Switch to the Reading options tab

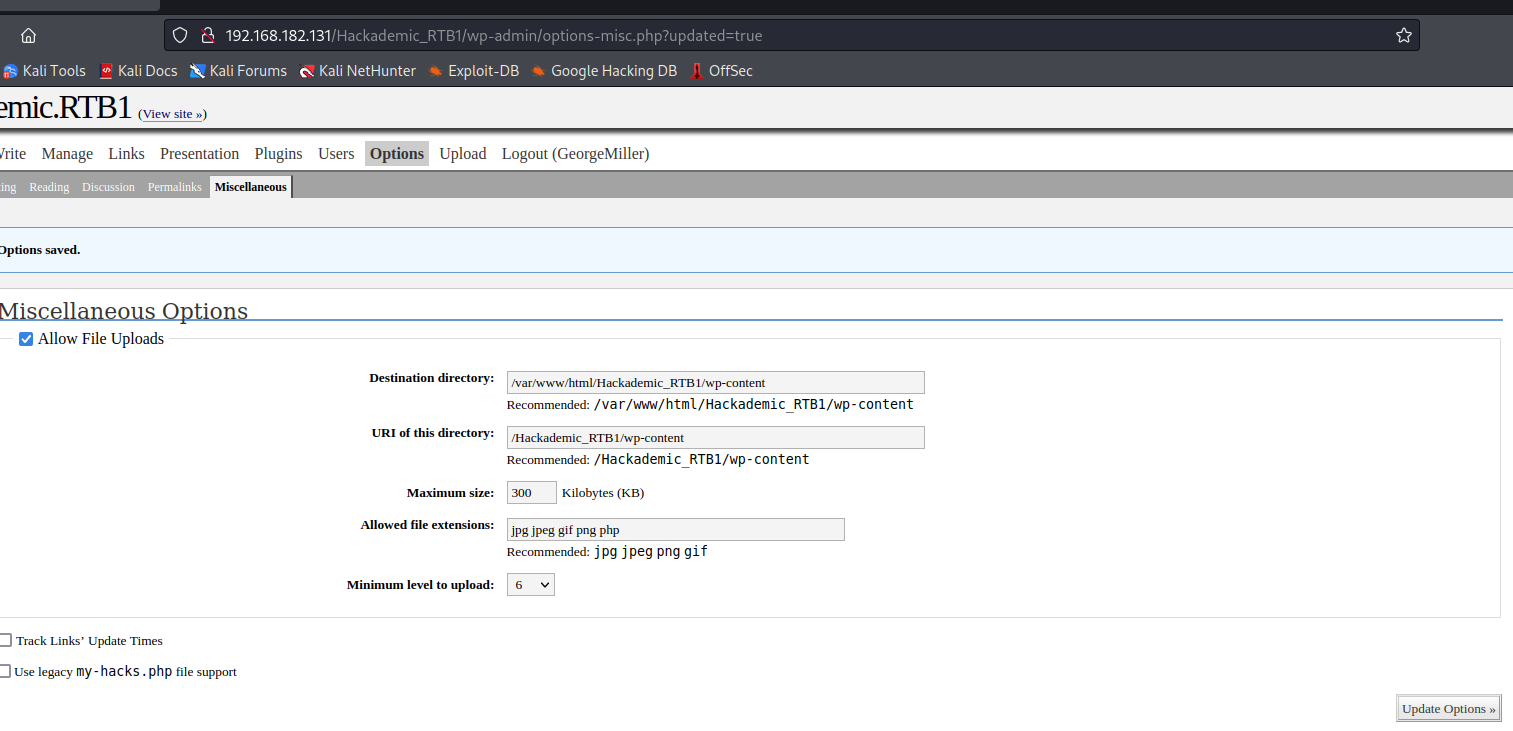pyautogui.click(x=49, y=187)
